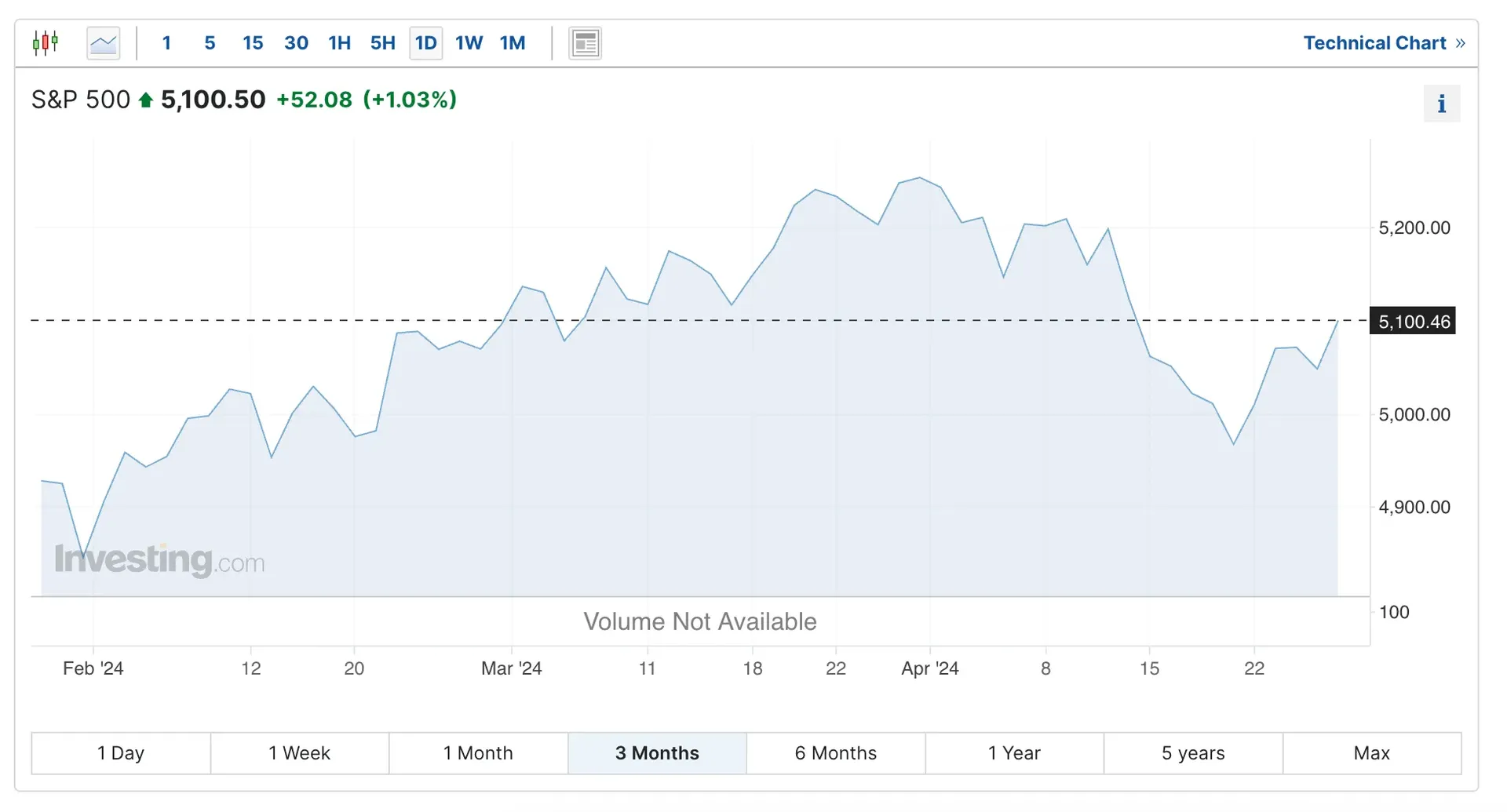Select the 1M interval

513,43
